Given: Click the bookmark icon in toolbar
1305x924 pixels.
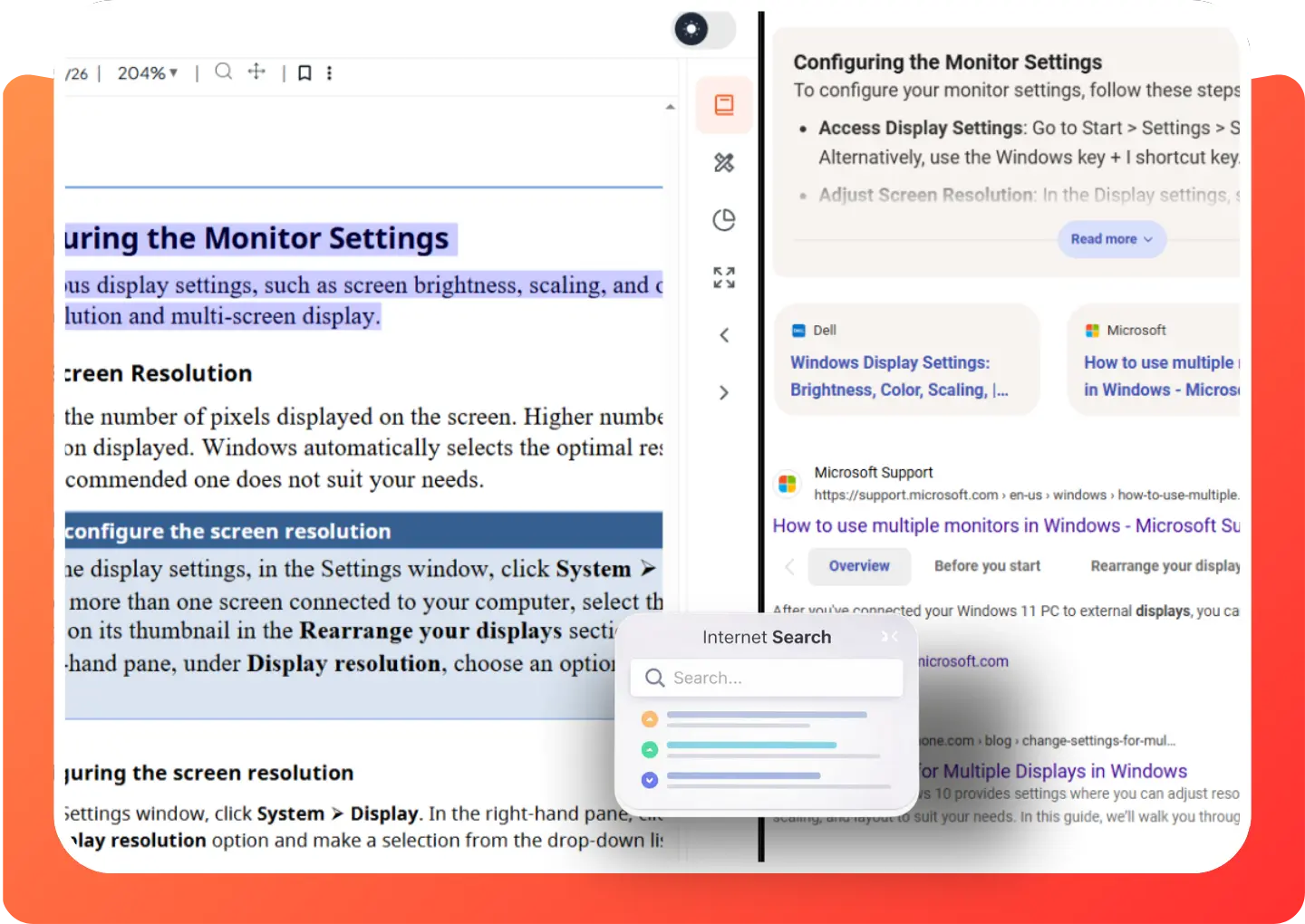Looking at the screenshot, I should [304, 72].
